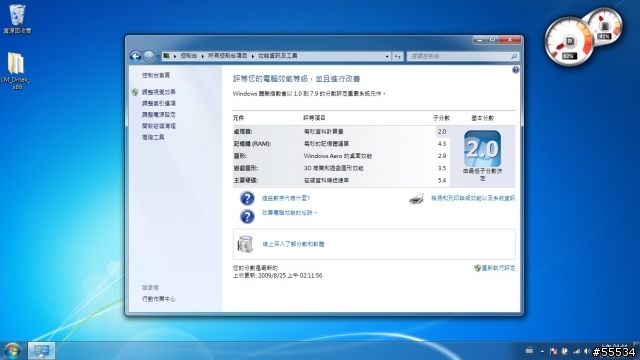640x360 pixels.
Task: Open 調整索引選項 in the sidebar
Action: [159, 104]
